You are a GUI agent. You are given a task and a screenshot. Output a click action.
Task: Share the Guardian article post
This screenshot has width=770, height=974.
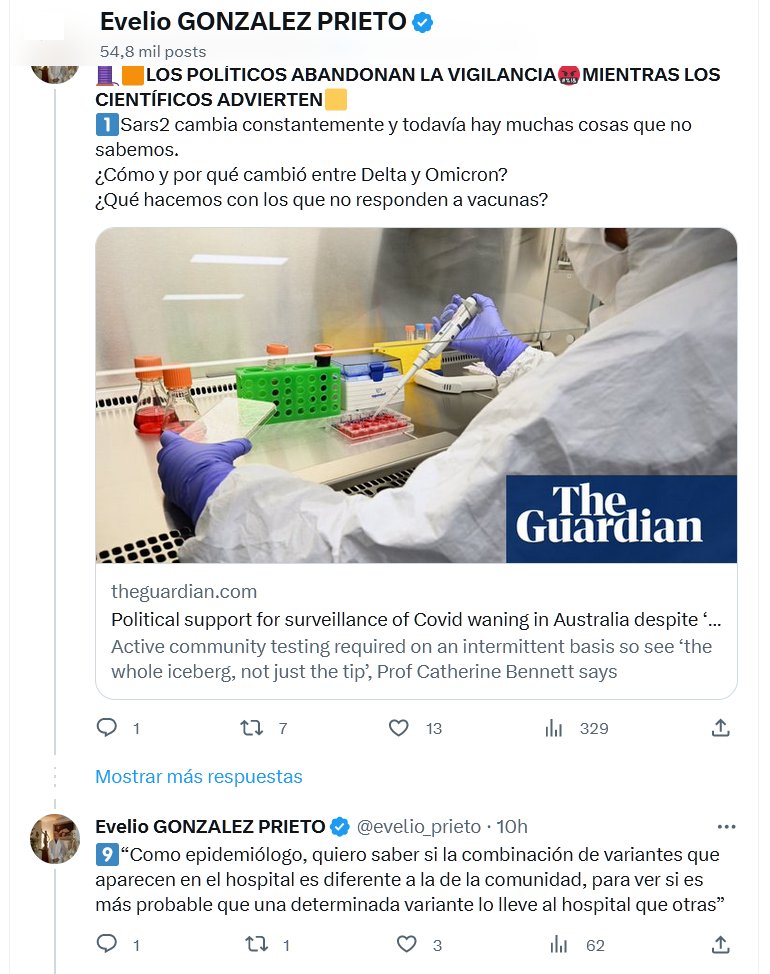[720, 728]
